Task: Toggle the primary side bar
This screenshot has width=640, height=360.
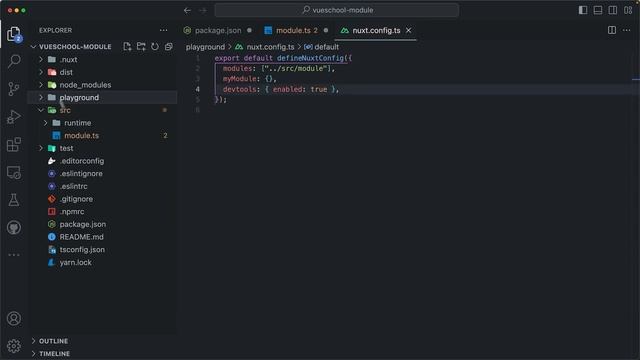Action: (583, 10)
